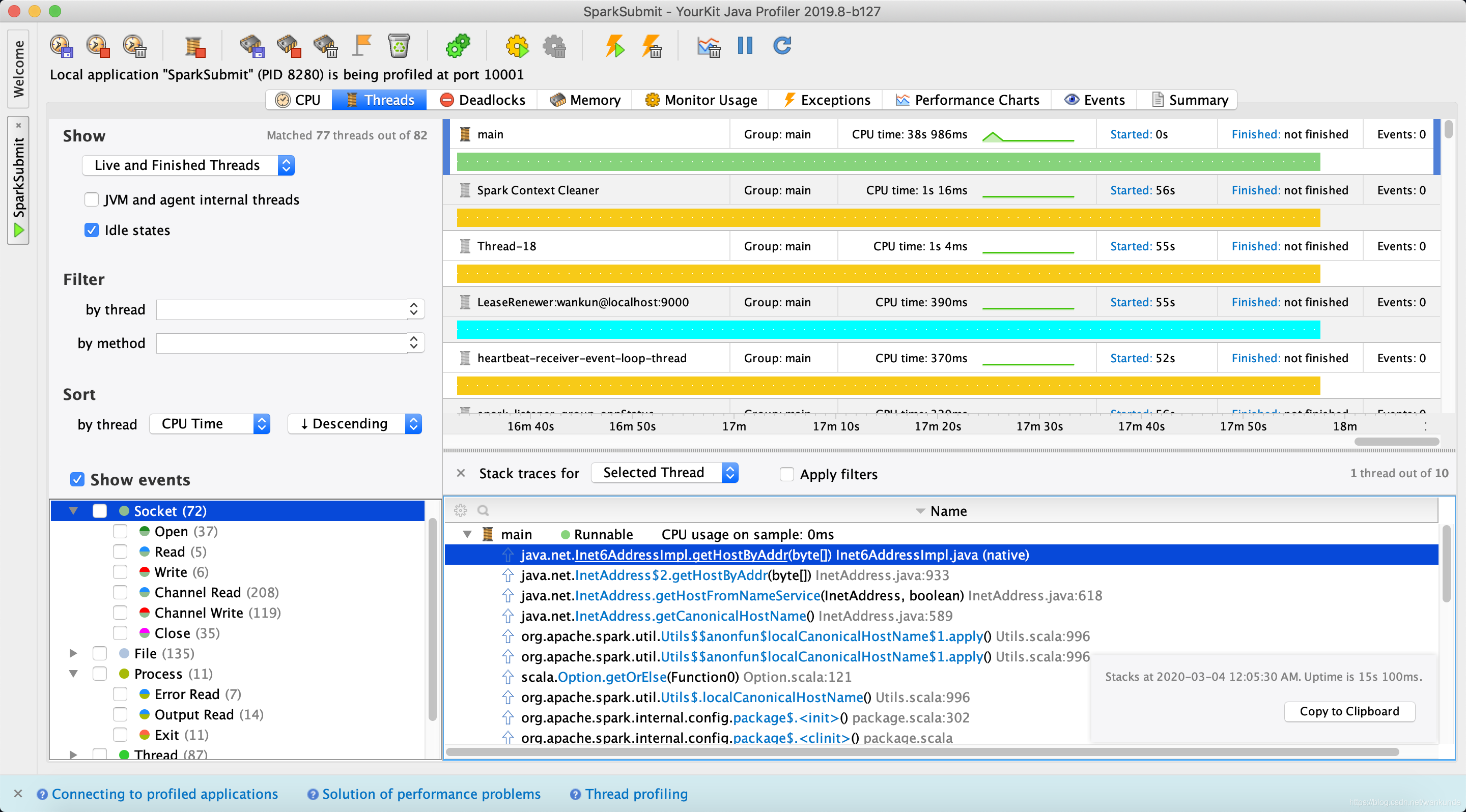Uncheck the Idle states checkbox
1466x812 pixels.
[x=92, y=230]
